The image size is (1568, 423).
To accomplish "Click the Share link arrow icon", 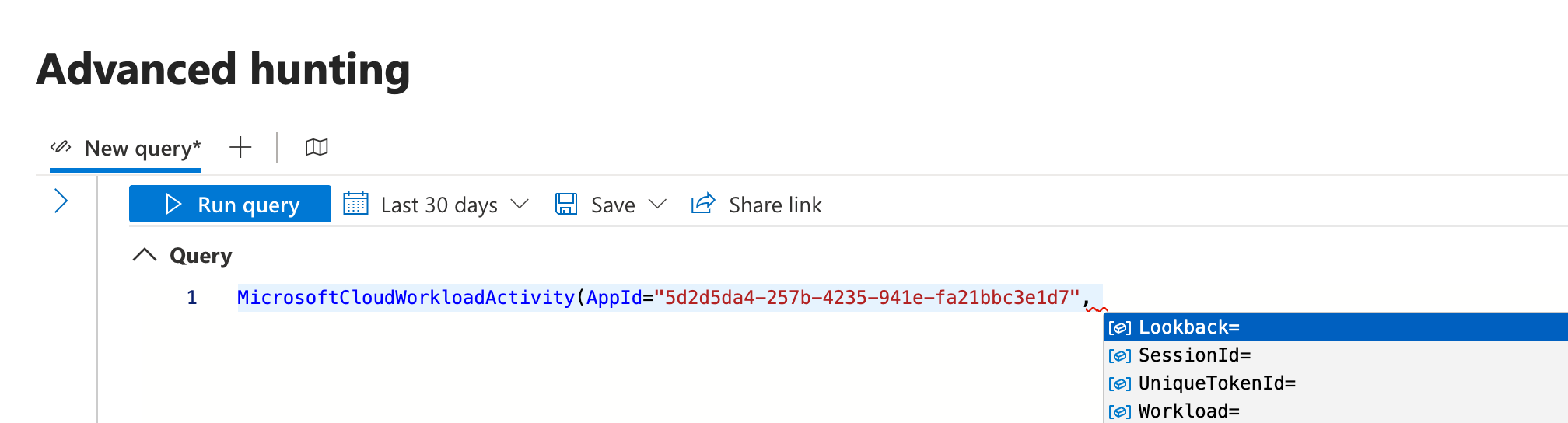I will tap(703, 204).
